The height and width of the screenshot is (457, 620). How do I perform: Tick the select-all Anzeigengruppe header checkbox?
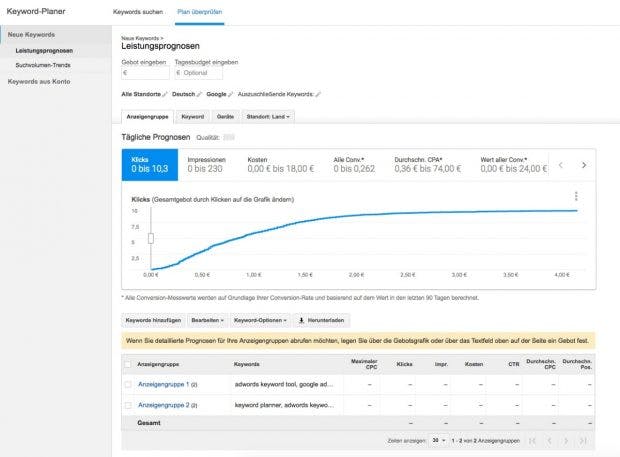point(127,364)
